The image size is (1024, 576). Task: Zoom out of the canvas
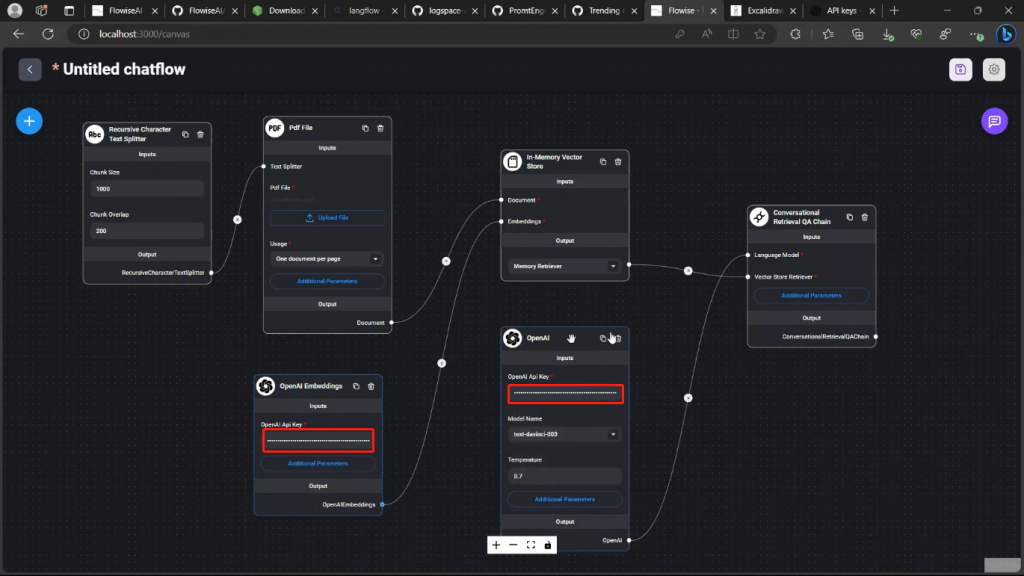[513, 545]
